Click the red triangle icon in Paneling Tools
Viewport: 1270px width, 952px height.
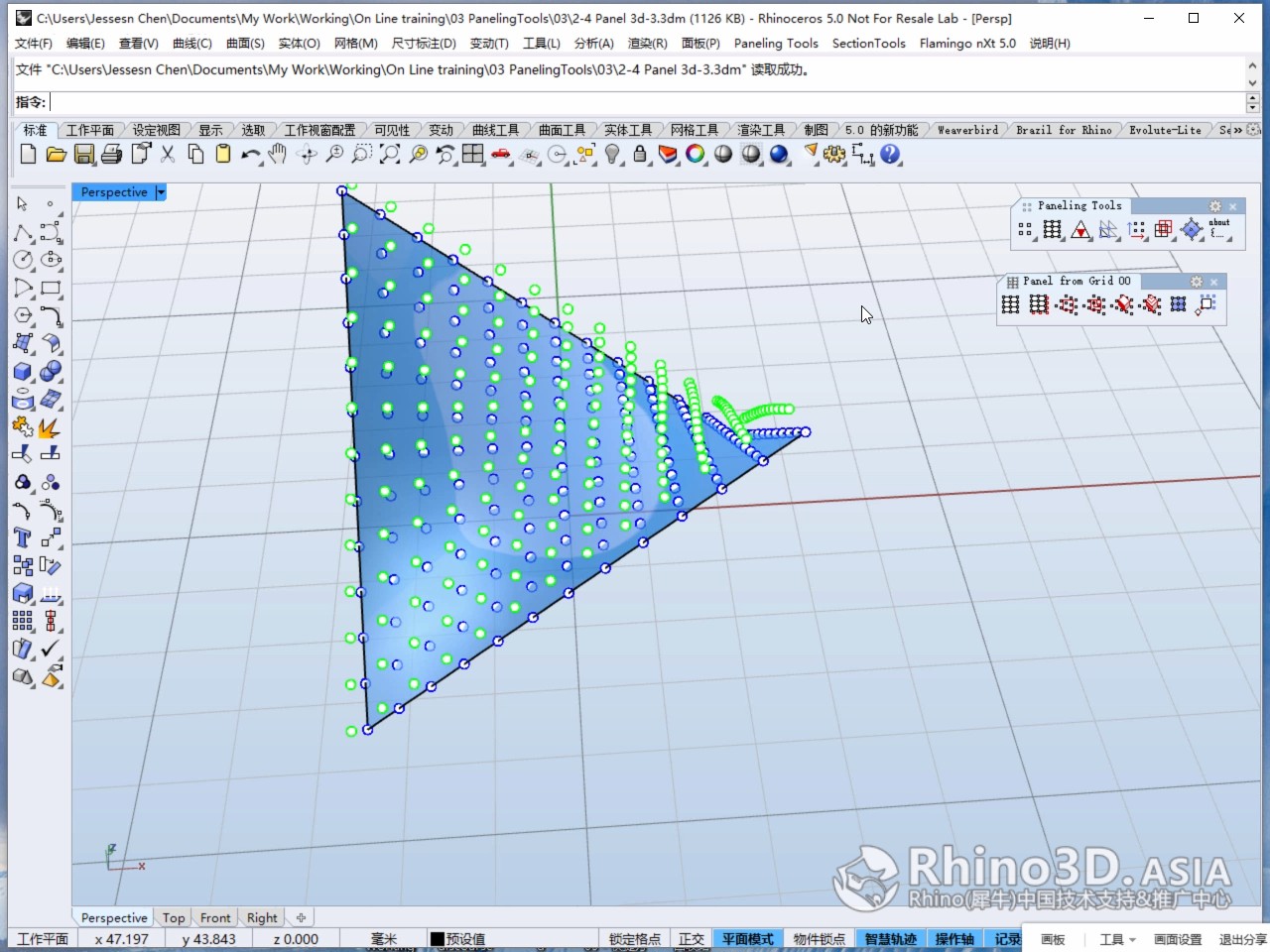click(x=1080, y=230)
